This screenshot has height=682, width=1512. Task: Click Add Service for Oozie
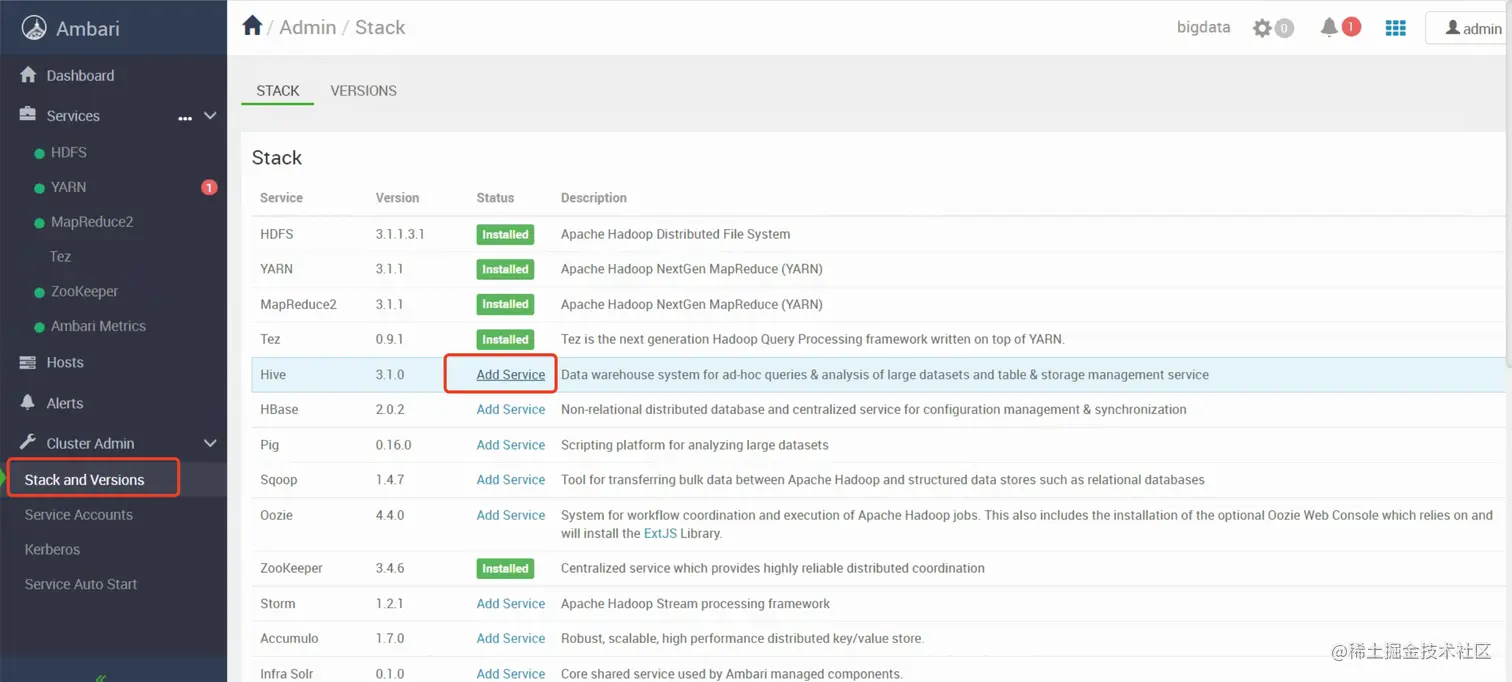click(x=511, y=515)
